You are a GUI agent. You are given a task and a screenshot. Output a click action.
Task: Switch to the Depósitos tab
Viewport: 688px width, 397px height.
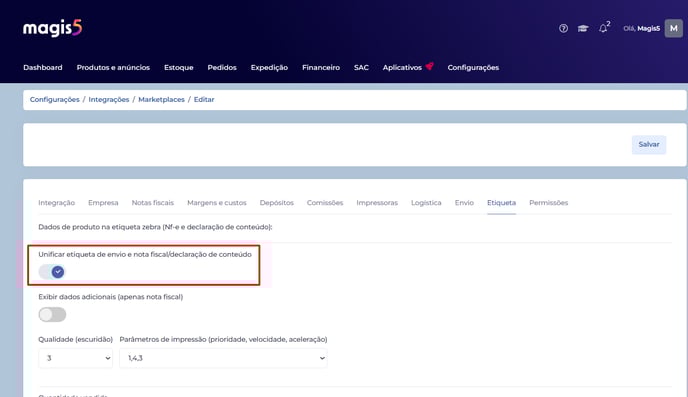coord(276,203)
